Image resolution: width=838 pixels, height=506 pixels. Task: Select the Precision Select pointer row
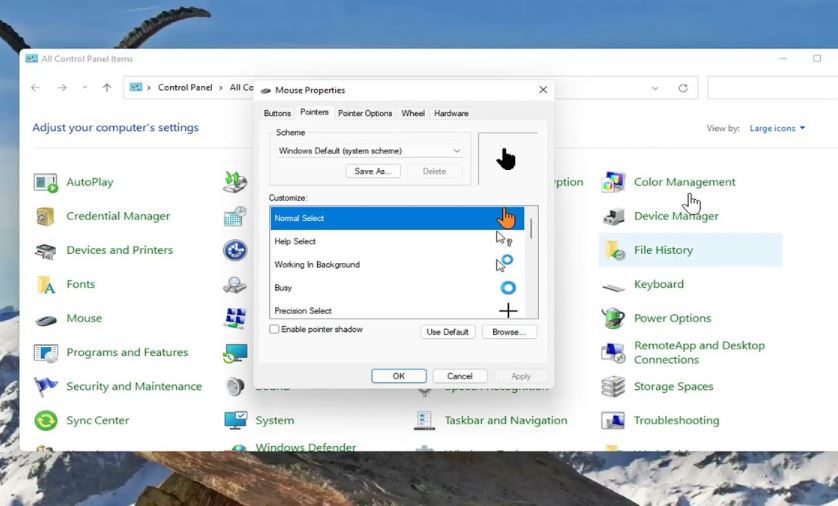coord(397,310)
